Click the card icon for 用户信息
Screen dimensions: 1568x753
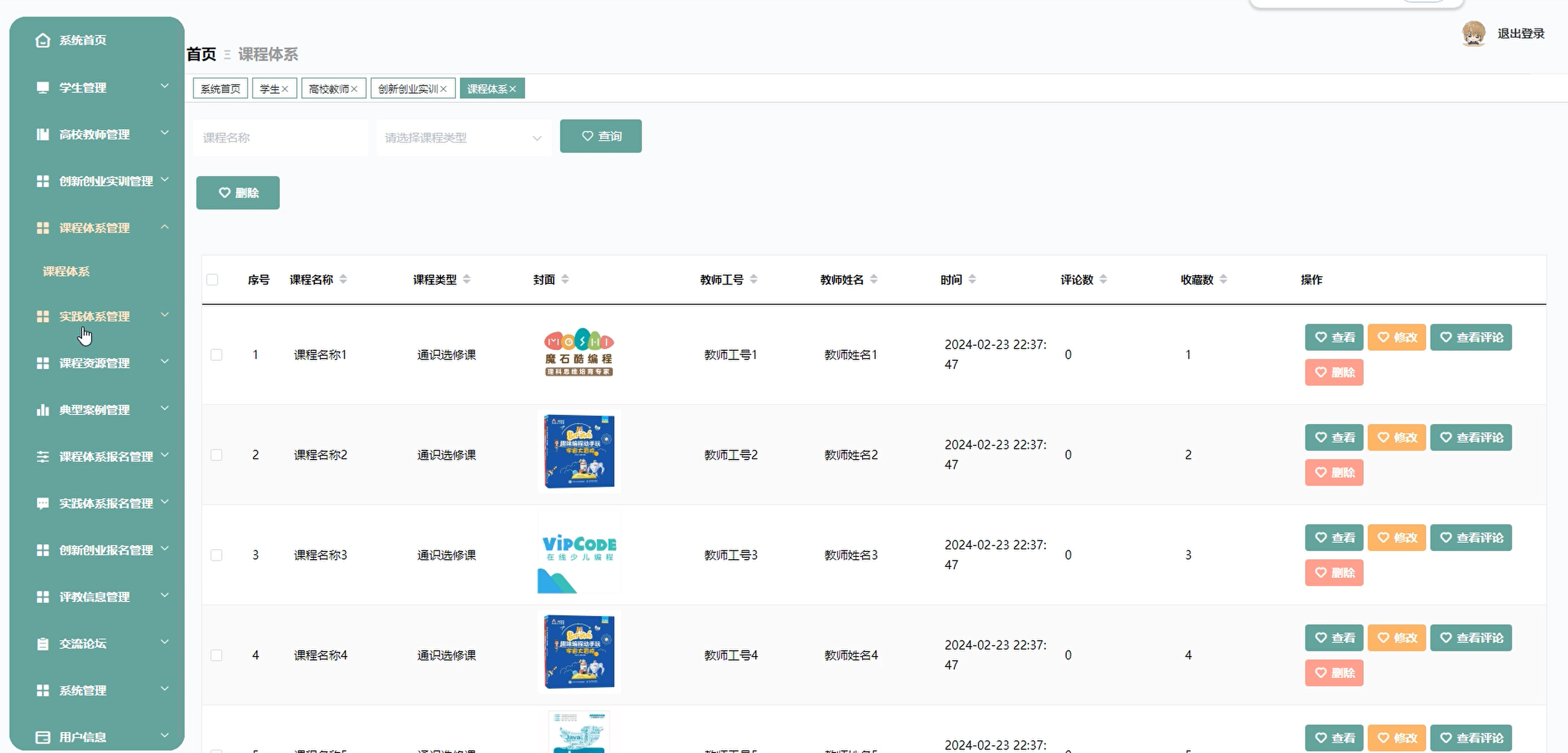(43, 738)
